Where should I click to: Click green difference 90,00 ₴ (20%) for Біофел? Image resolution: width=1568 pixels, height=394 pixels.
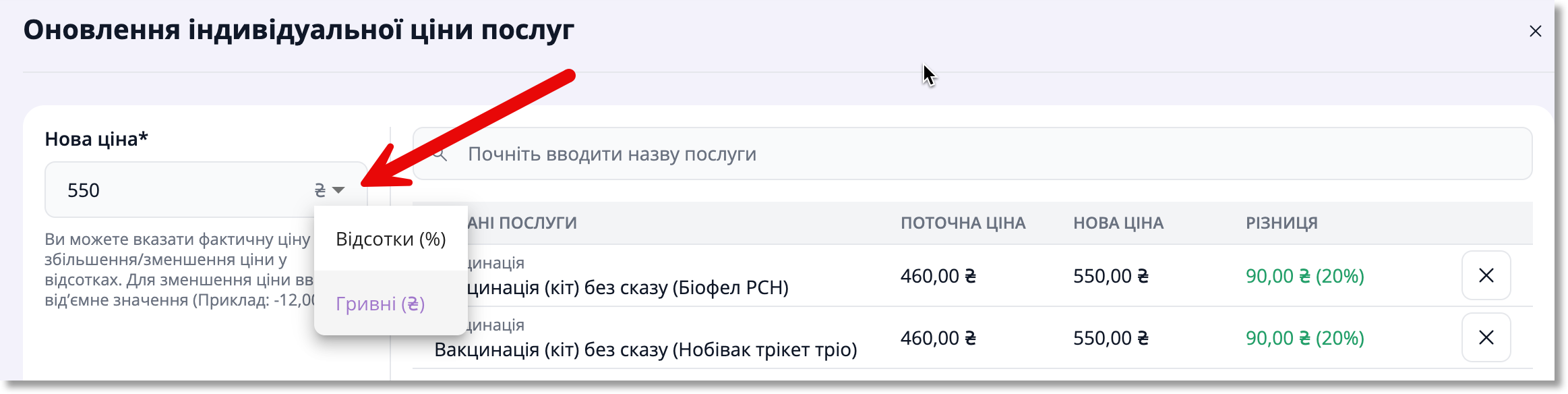click(1305, 276)
